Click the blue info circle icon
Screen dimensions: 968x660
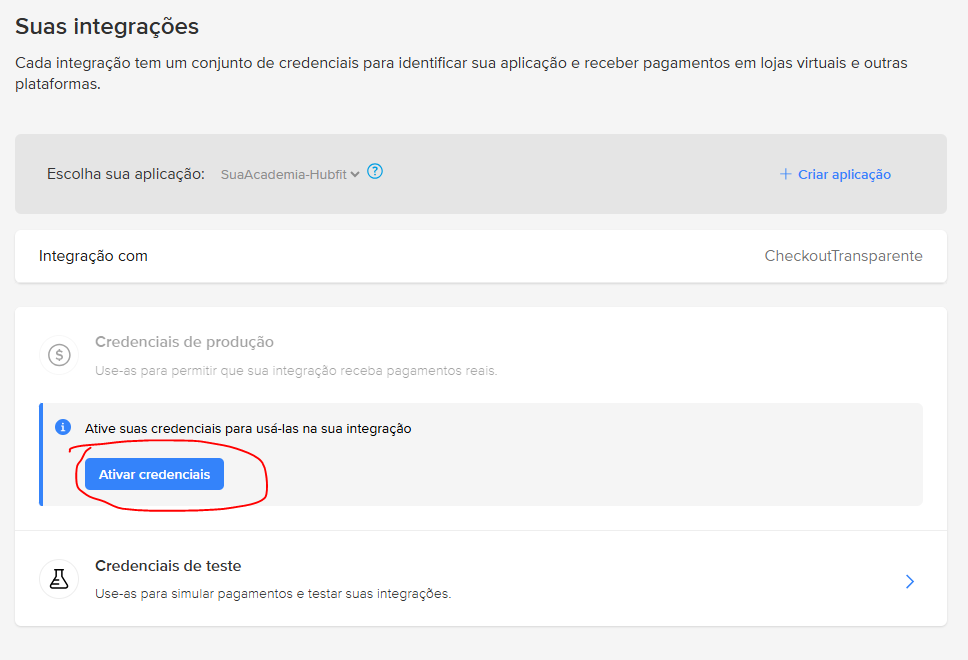click(63, 427)
